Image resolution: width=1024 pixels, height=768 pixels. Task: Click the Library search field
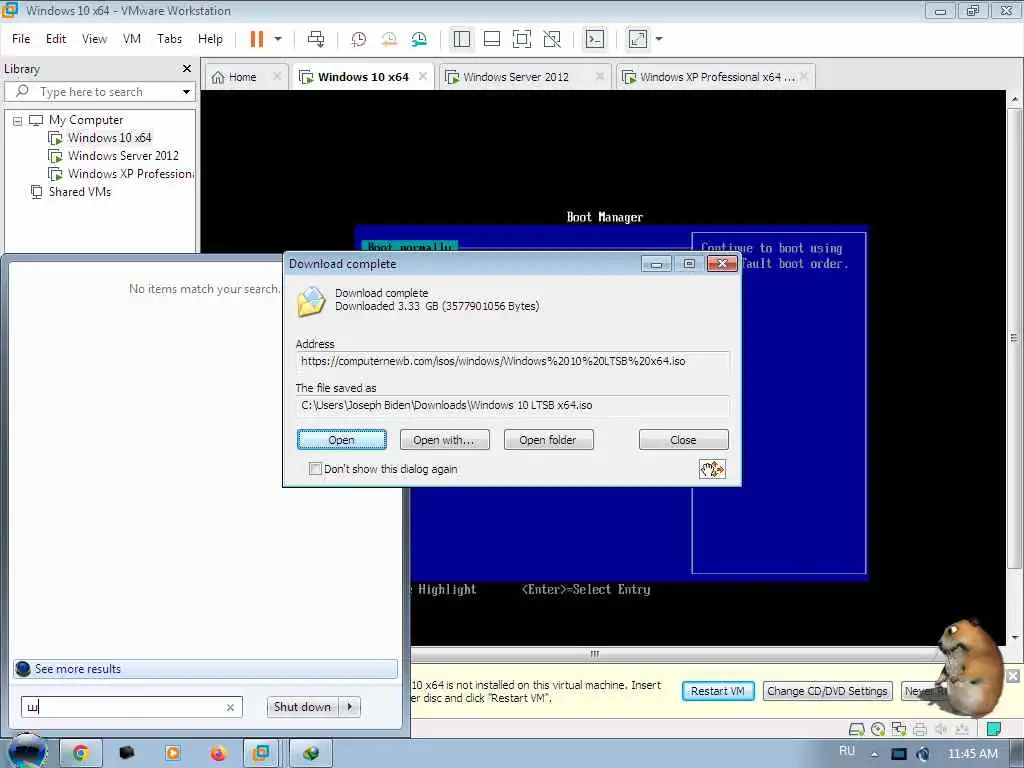pyautogui.click(x=98, y=92)
